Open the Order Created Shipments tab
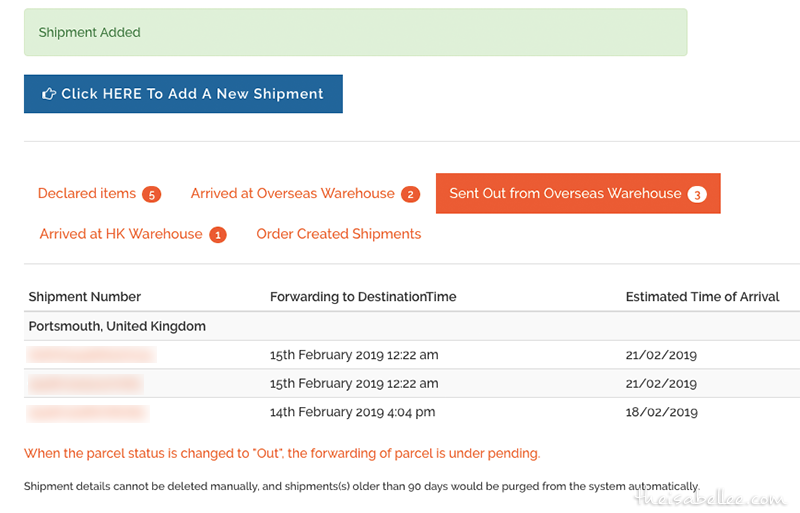Image resolution: width=800 pixels, height=513 pixels. tap(339, 234)
